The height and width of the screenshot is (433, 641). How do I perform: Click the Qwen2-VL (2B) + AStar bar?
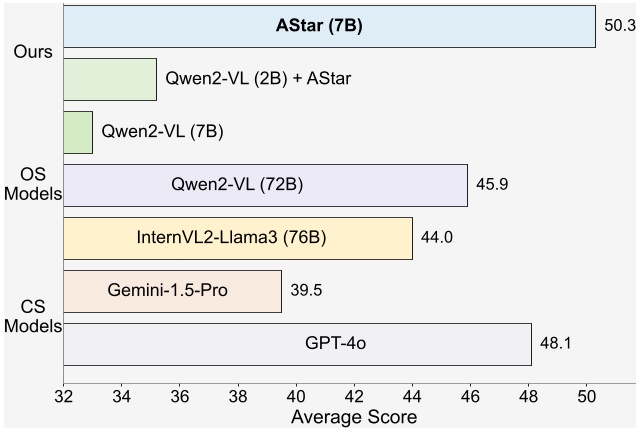click(110, 79)
